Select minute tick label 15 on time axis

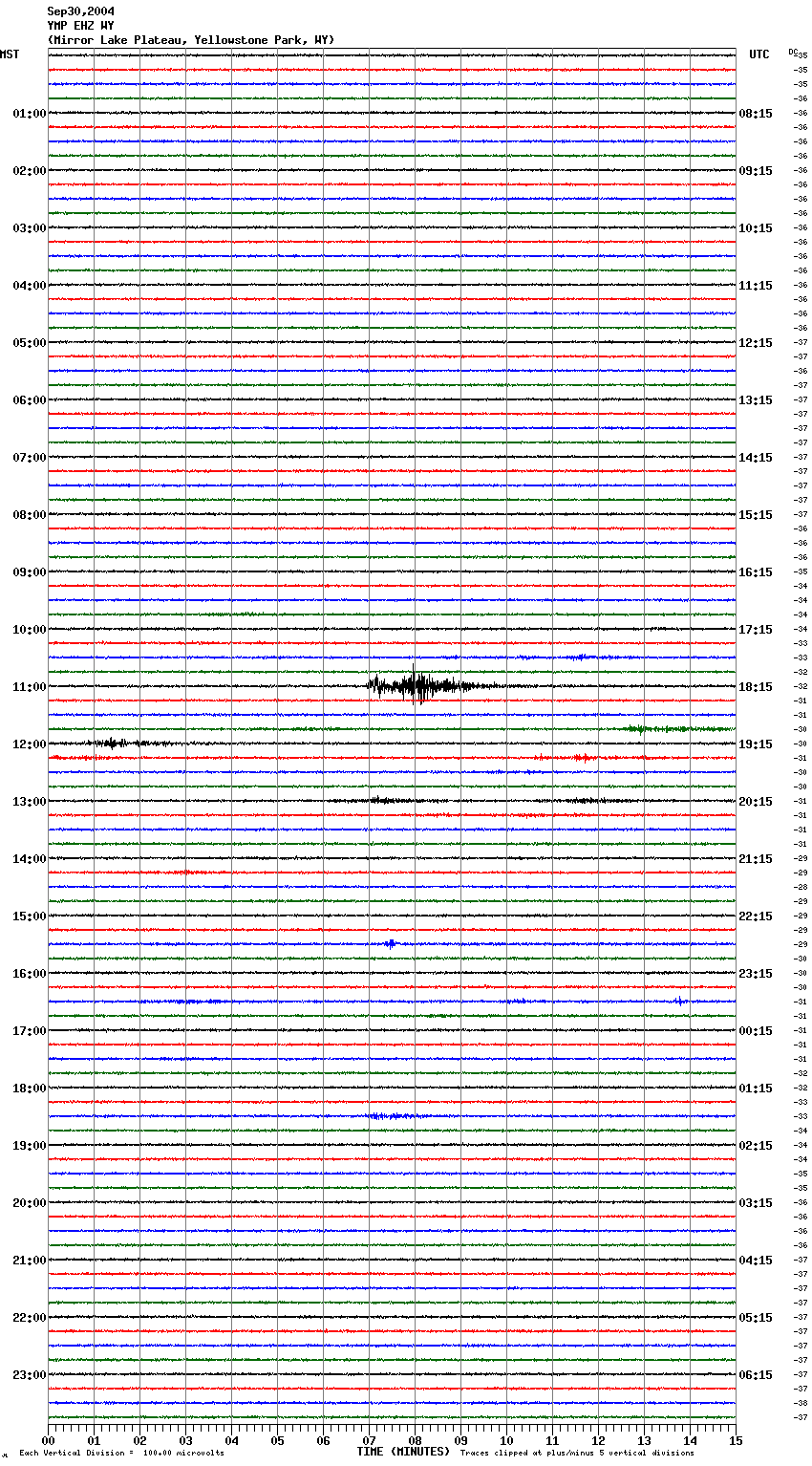tap(736, 1440)
